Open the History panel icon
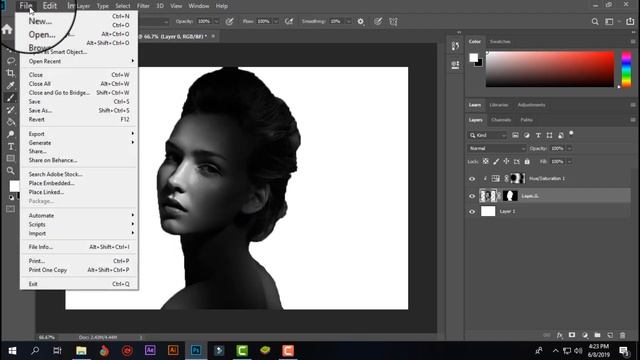This screenshot has width=640, height=360. 455,46
